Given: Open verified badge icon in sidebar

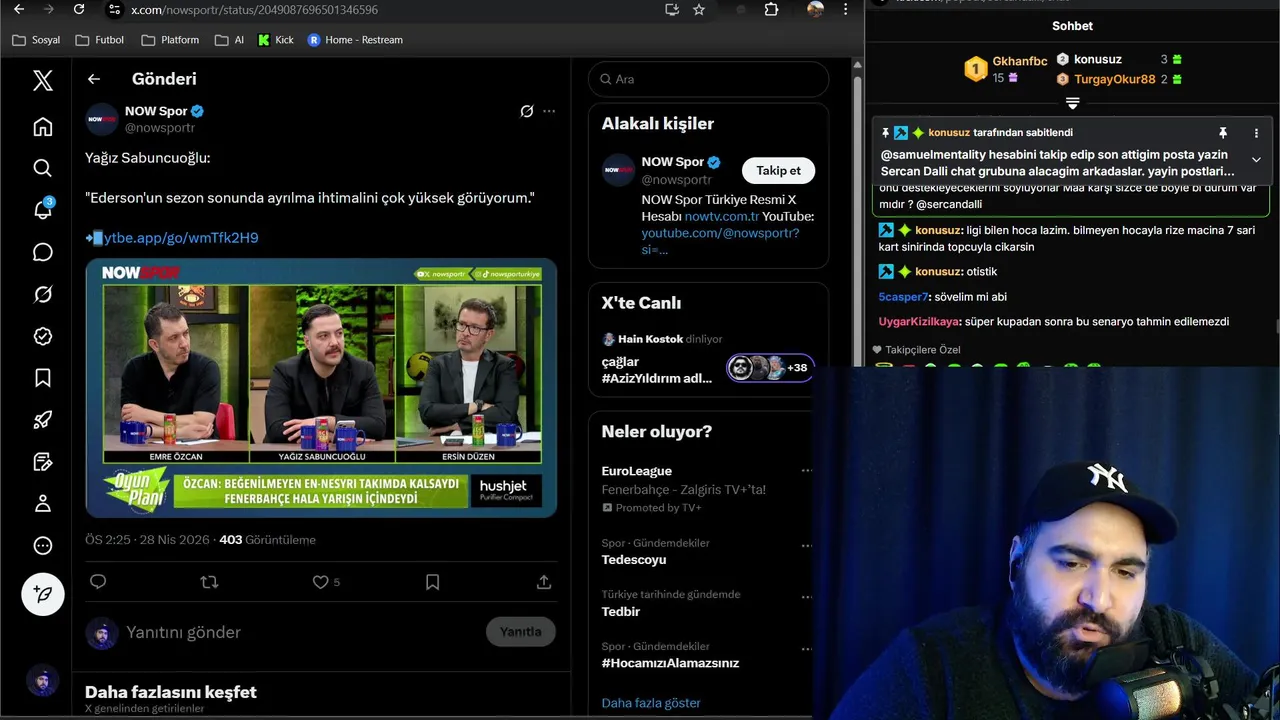Looking at the screenshot, I should click(42, 336).
